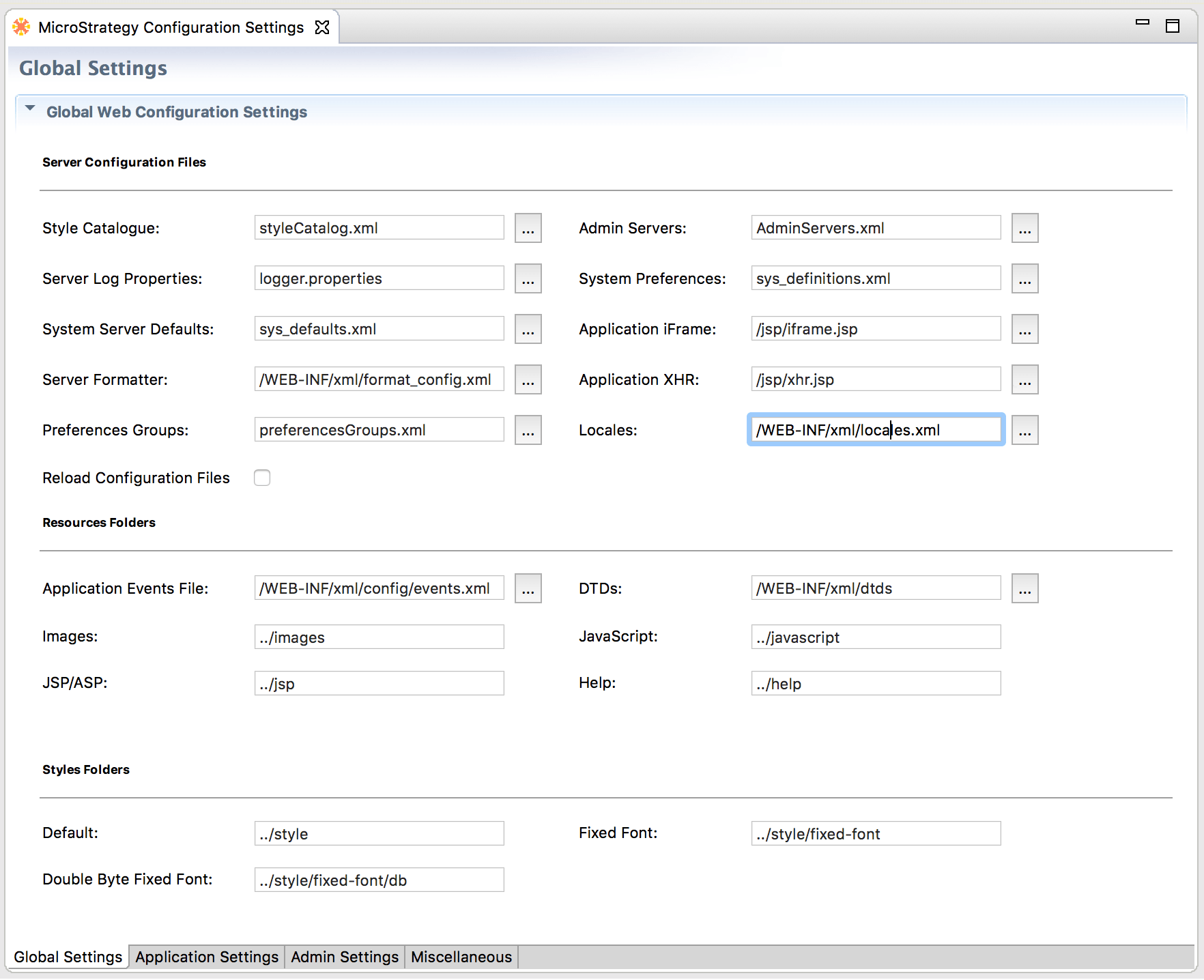Browse for the DTDs folder
The height and width of the screenshot is (980, 1204).
click(1024, 588)
